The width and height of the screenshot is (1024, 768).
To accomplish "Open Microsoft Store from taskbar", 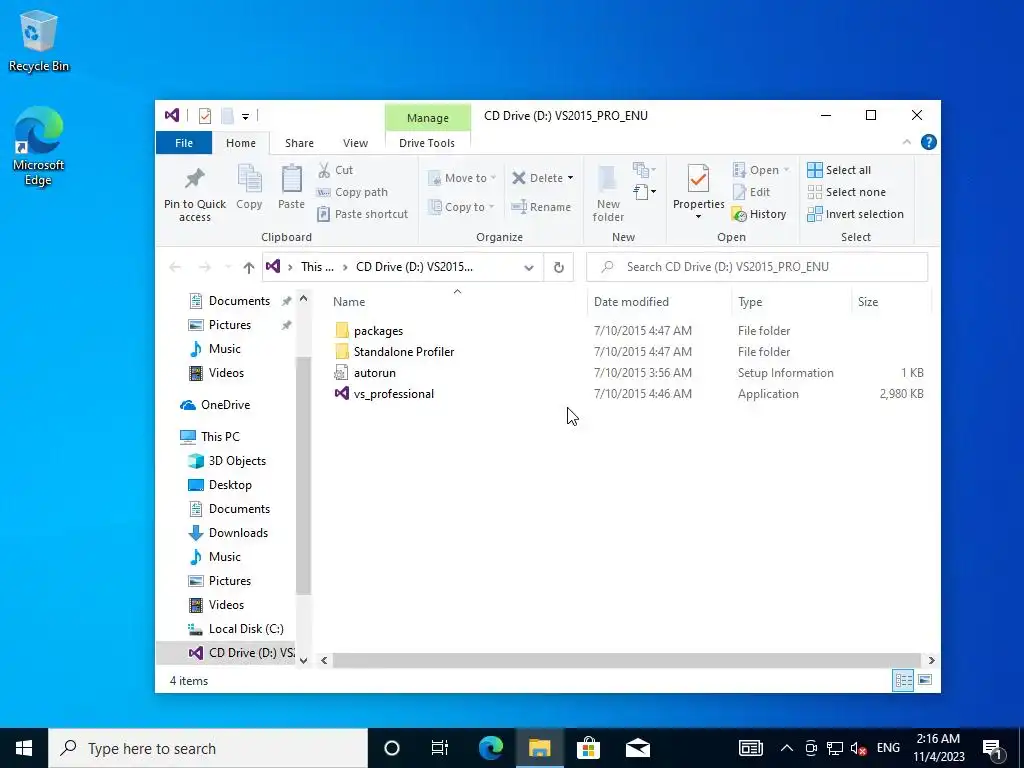I will [588, 748].
